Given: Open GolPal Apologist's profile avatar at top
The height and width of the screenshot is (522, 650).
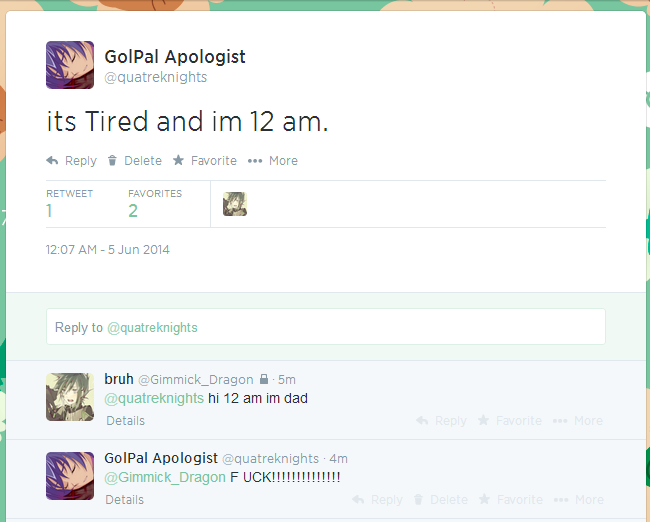Looking at the screenshot, I should [70, 65].
